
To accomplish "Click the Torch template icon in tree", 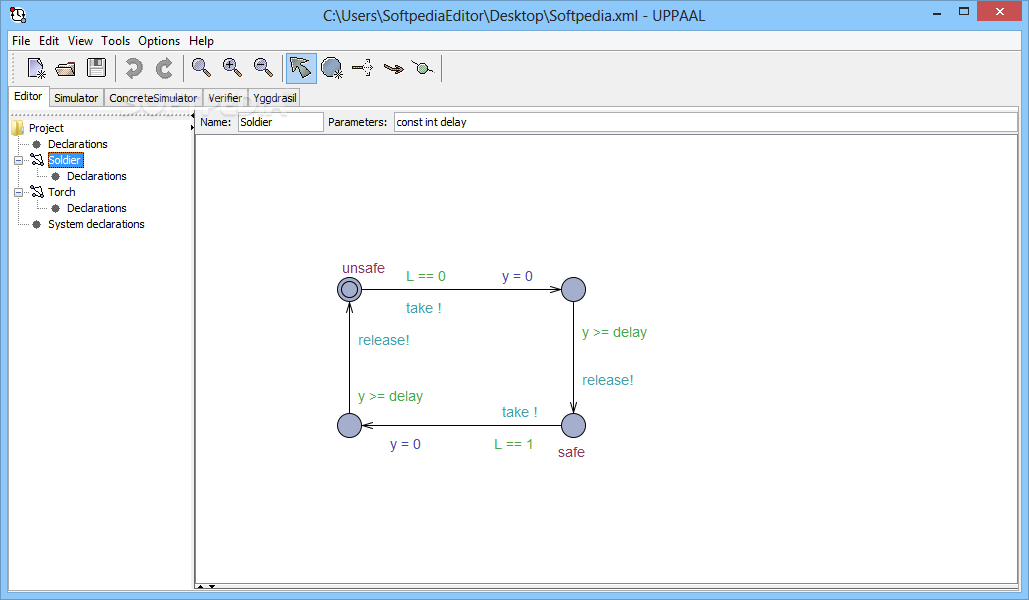I will pos(37,192).
